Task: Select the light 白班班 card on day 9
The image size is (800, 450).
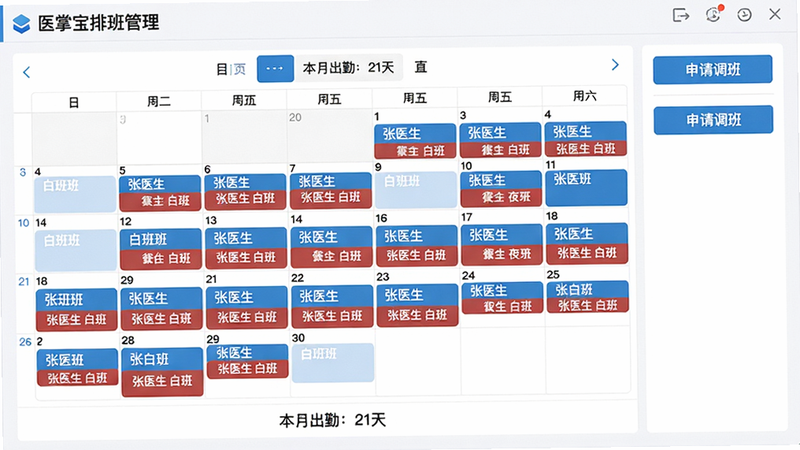Action: coord(416,189)
